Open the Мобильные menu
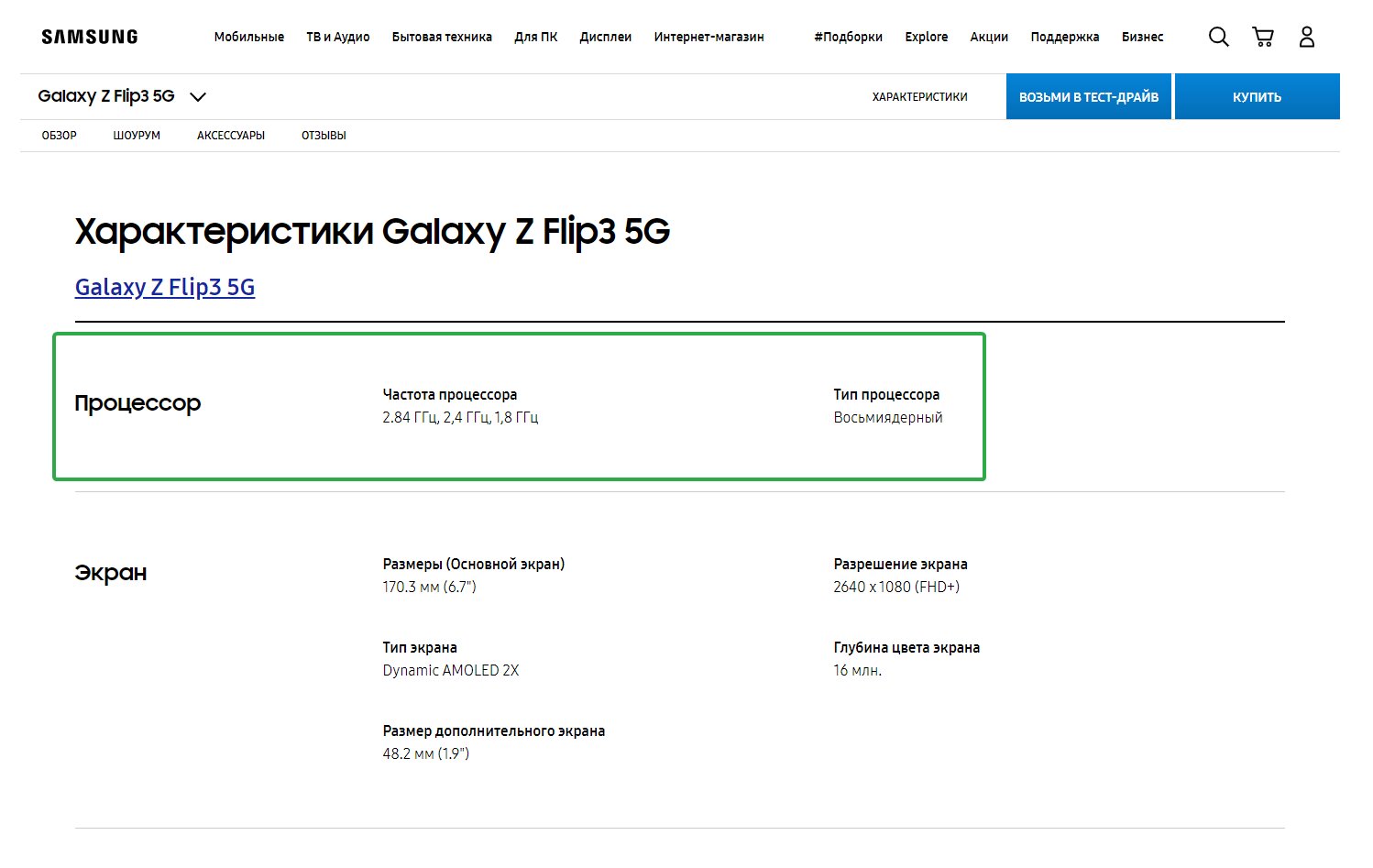This screenshot has height=868, width=1373. point(249,37)
